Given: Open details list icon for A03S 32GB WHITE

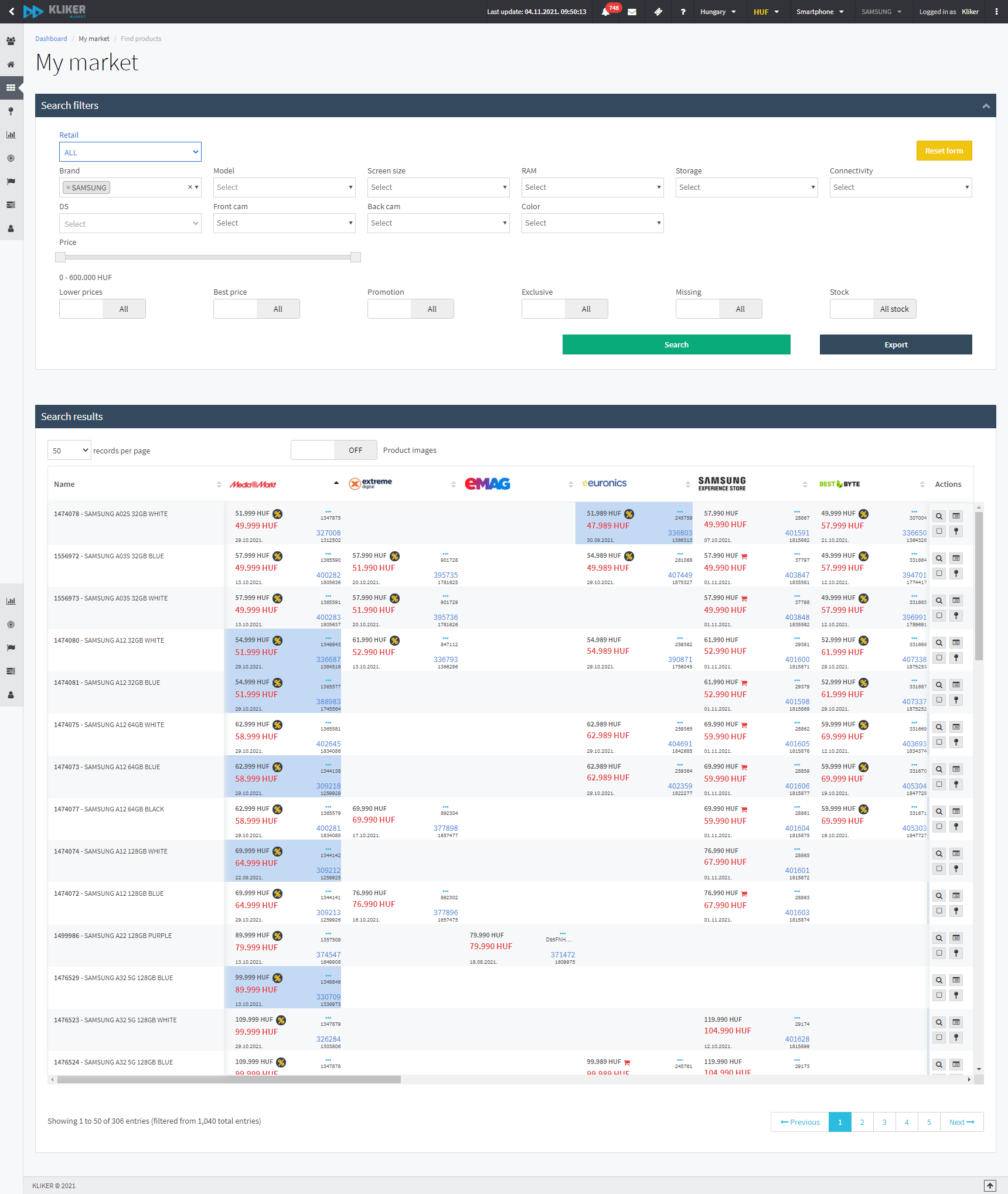Looking at the screenshot, I should [956, 601].
